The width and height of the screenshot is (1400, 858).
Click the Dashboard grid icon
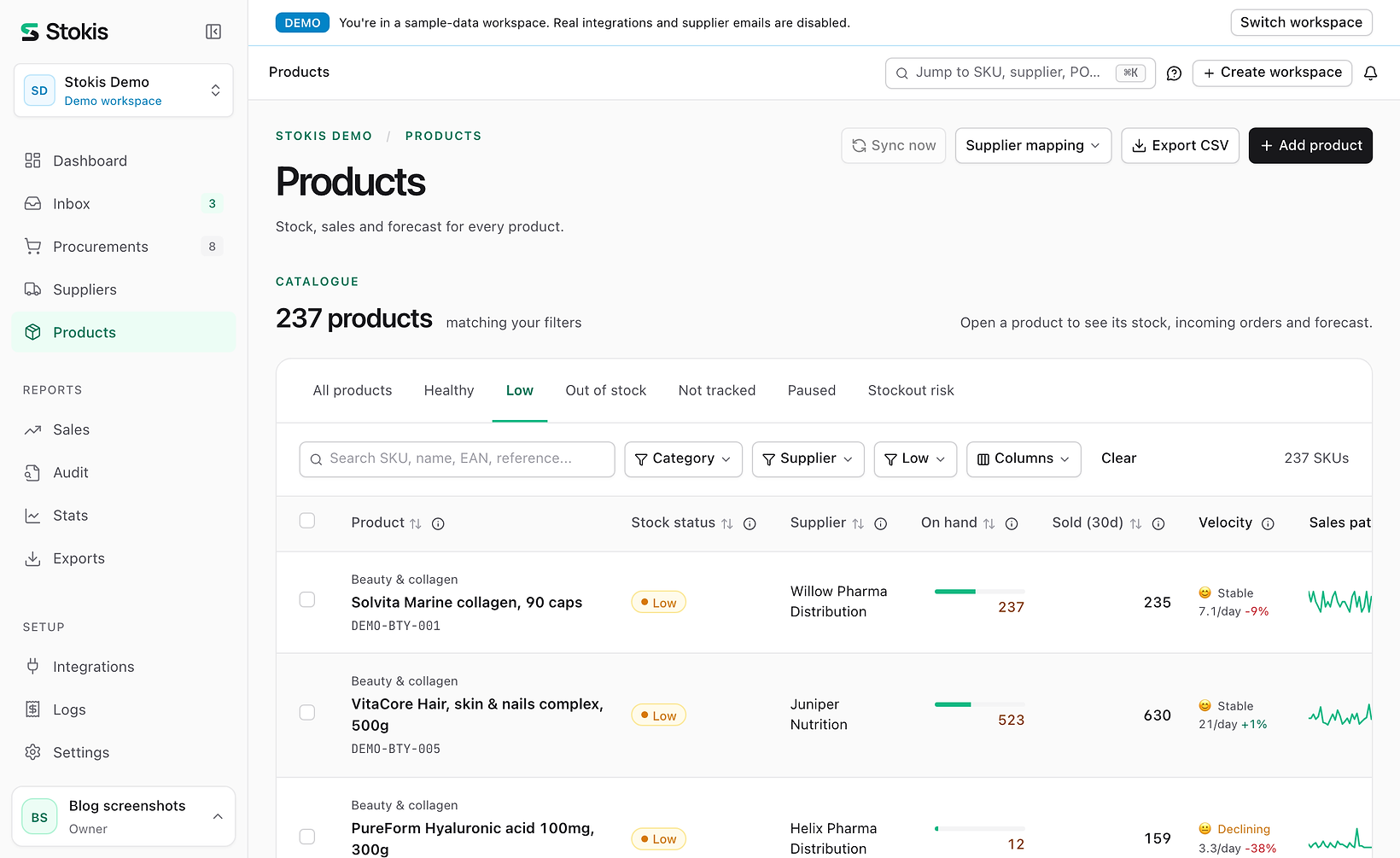tap(32, 161)
